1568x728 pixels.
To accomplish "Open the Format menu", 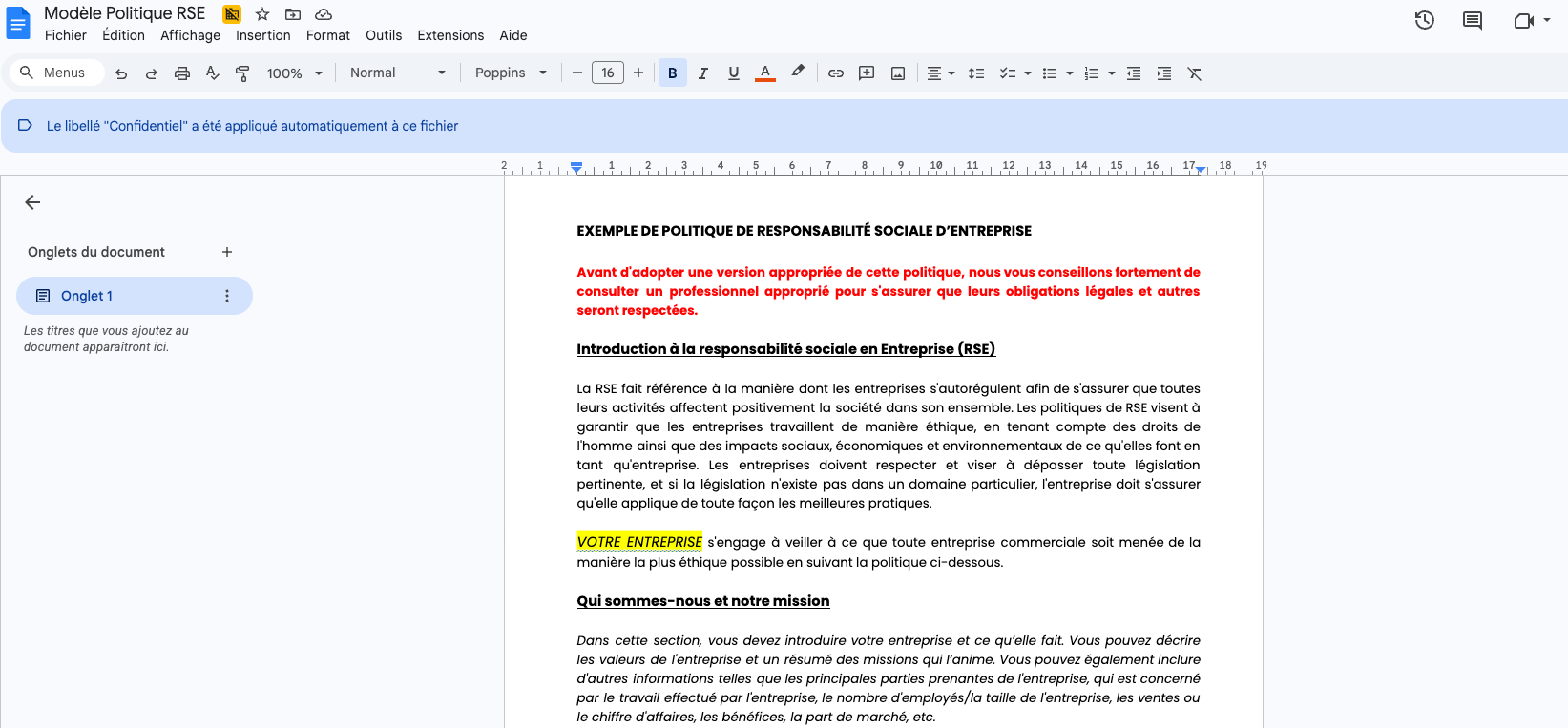I will (328, 35).
